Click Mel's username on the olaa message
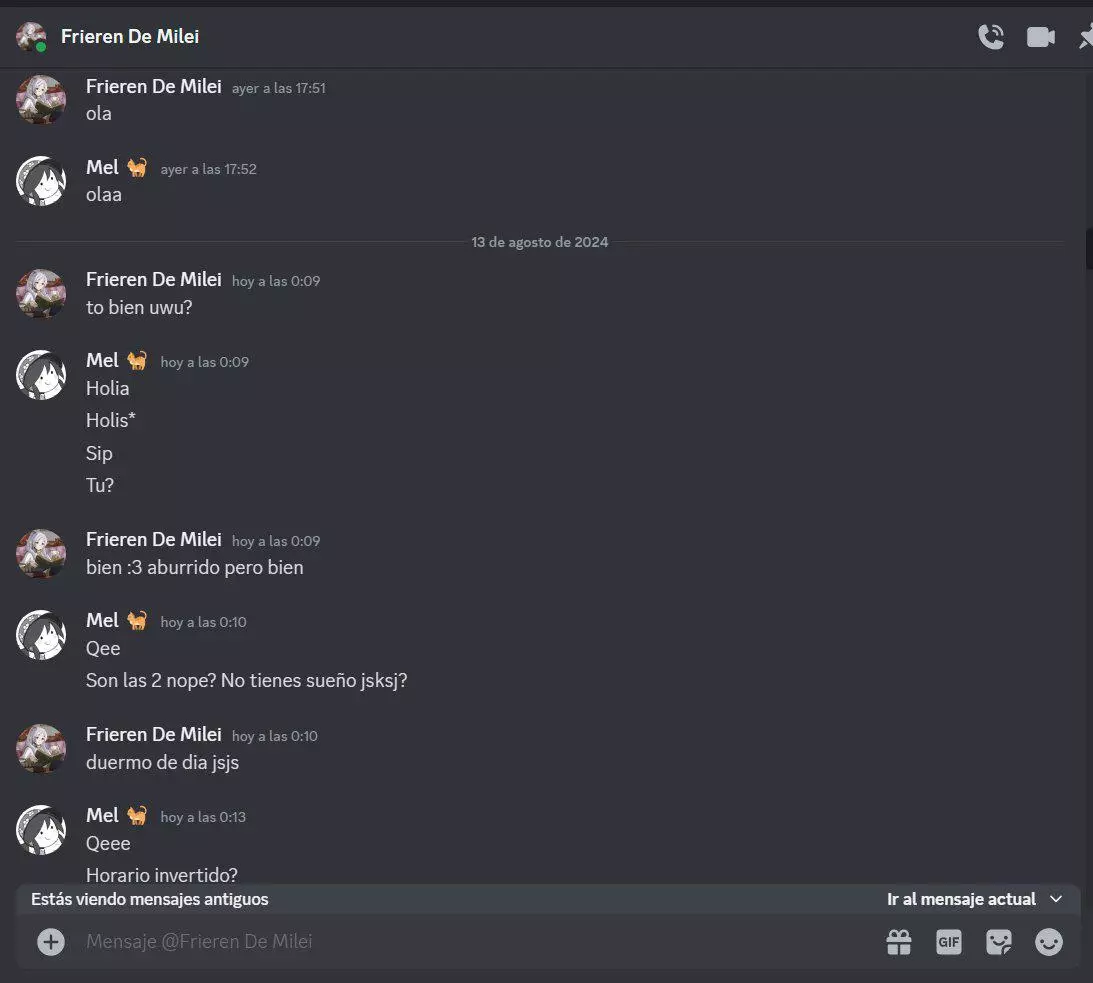 click(x=102, y=167)
